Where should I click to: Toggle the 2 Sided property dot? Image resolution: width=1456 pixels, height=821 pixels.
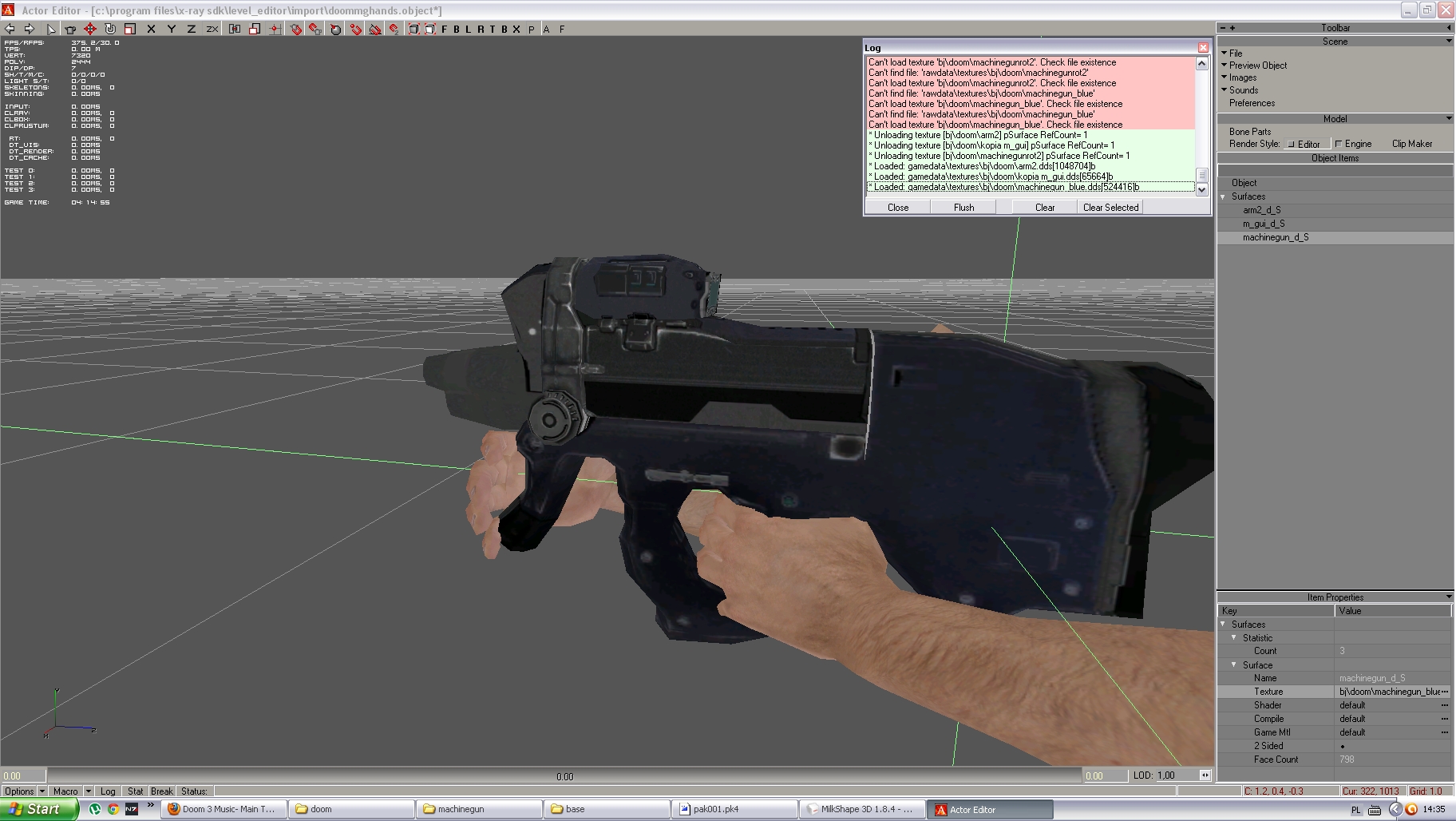pyautogui.click(x=1343, y=746)
